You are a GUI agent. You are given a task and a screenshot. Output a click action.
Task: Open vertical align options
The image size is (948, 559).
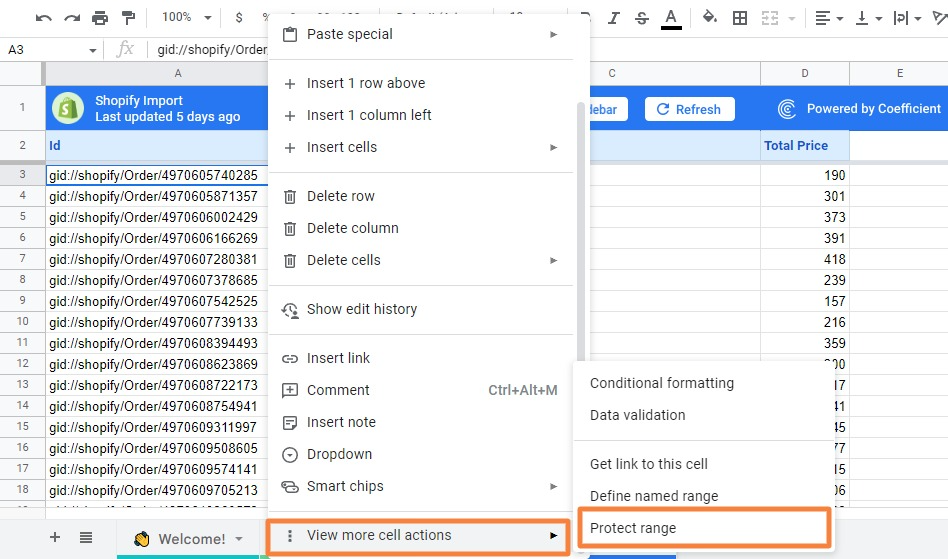point(868,18)
